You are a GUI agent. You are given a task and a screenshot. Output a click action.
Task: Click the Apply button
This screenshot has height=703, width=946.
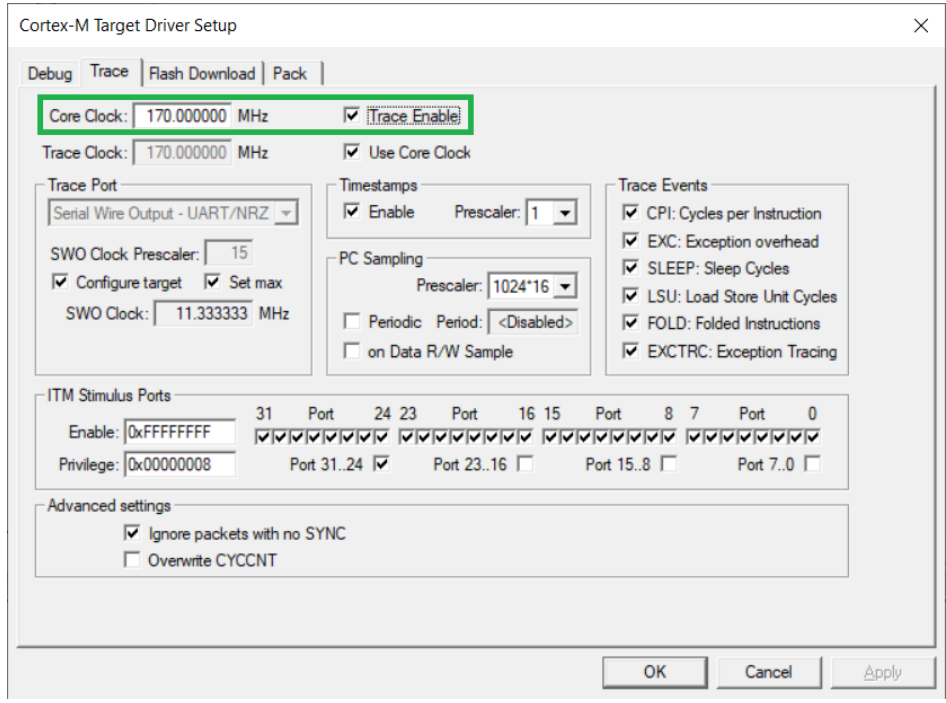pos(883,672)
